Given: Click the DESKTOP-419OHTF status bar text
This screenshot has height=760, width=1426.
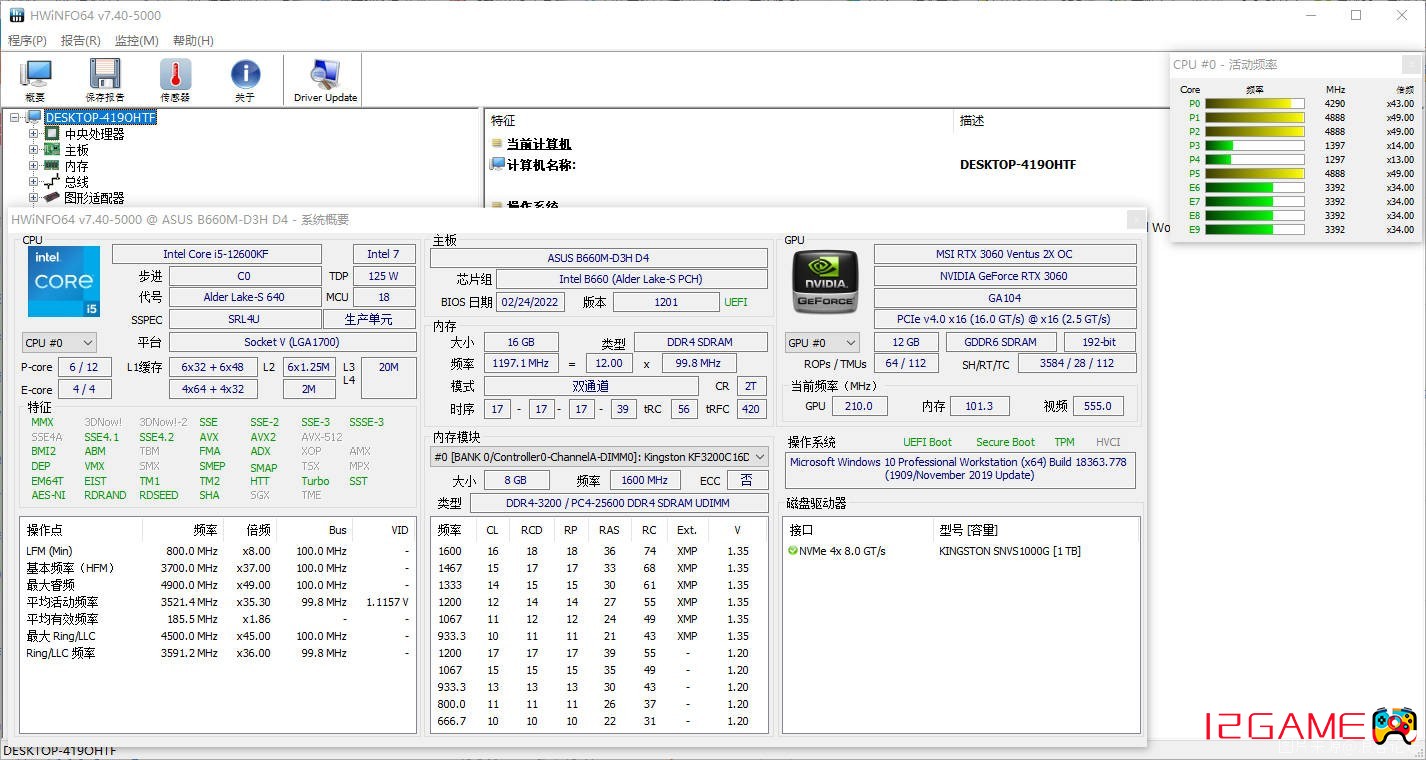Looking at the screenshot, I should pyautogui.click(x=59, y=750).
